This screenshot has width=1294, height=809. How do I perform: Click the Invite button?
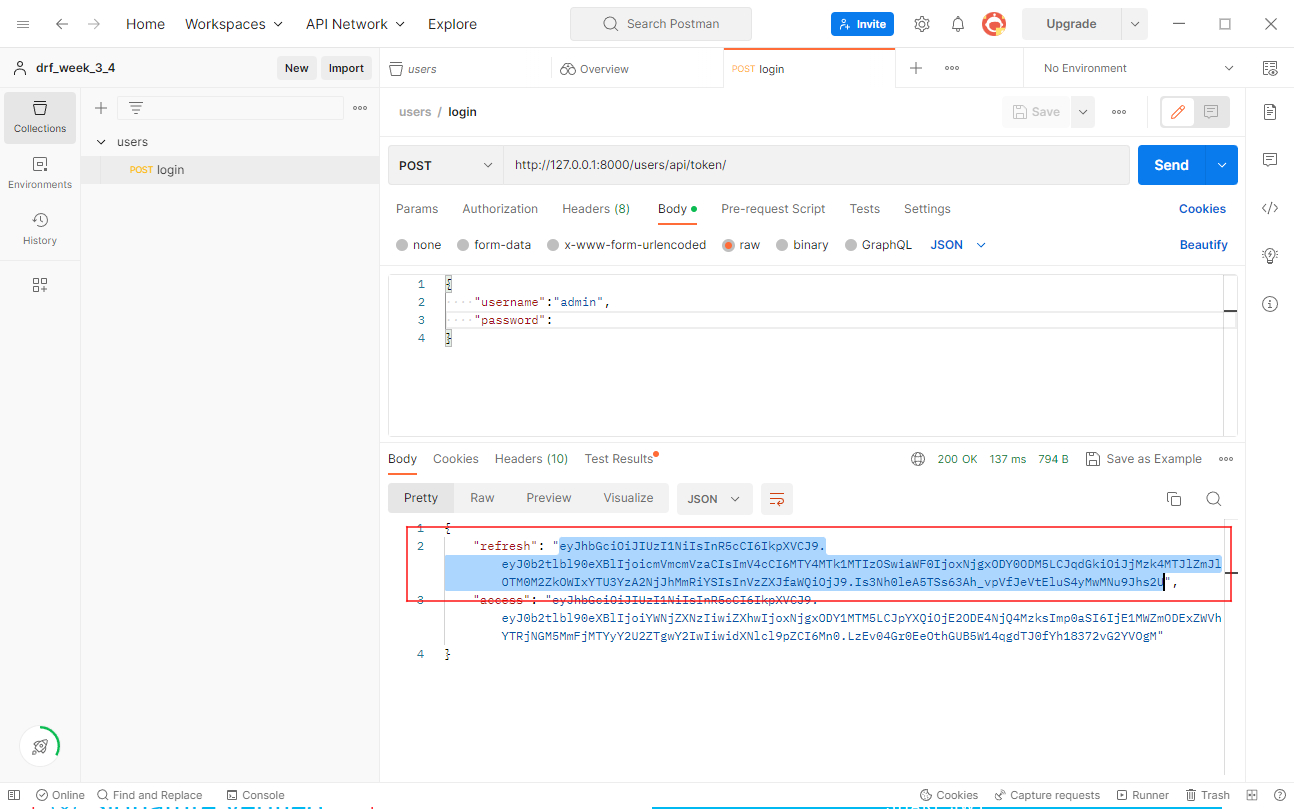pos(862,24)
